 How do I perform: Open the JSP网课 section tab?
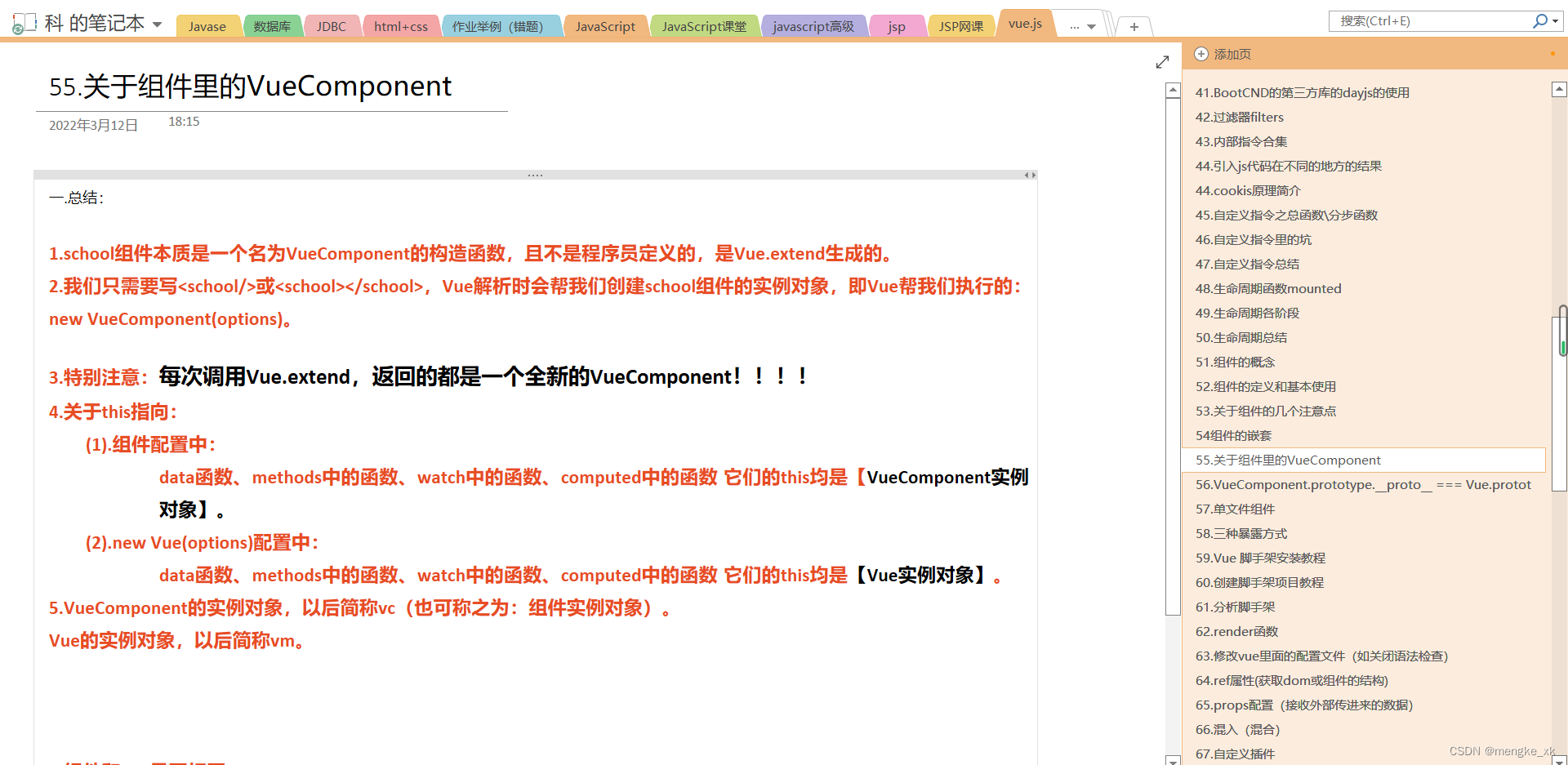tap(961, 25)
